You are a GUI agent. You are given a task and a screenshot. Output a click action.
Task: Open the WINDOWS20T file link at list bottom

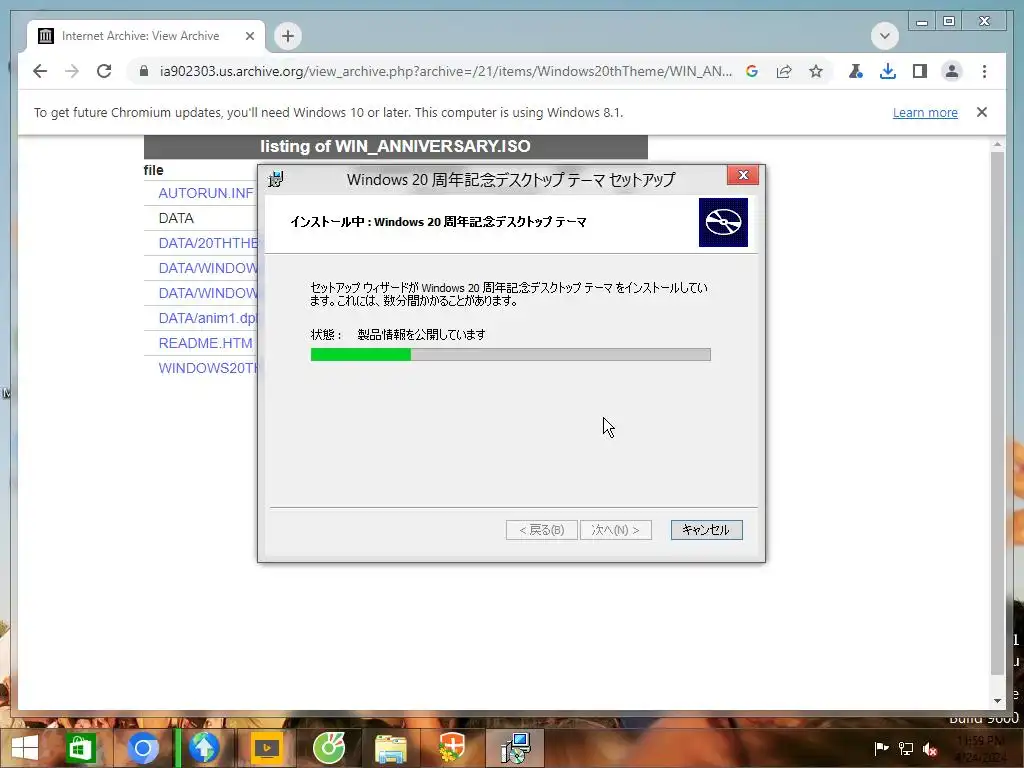tap(208, 368)
